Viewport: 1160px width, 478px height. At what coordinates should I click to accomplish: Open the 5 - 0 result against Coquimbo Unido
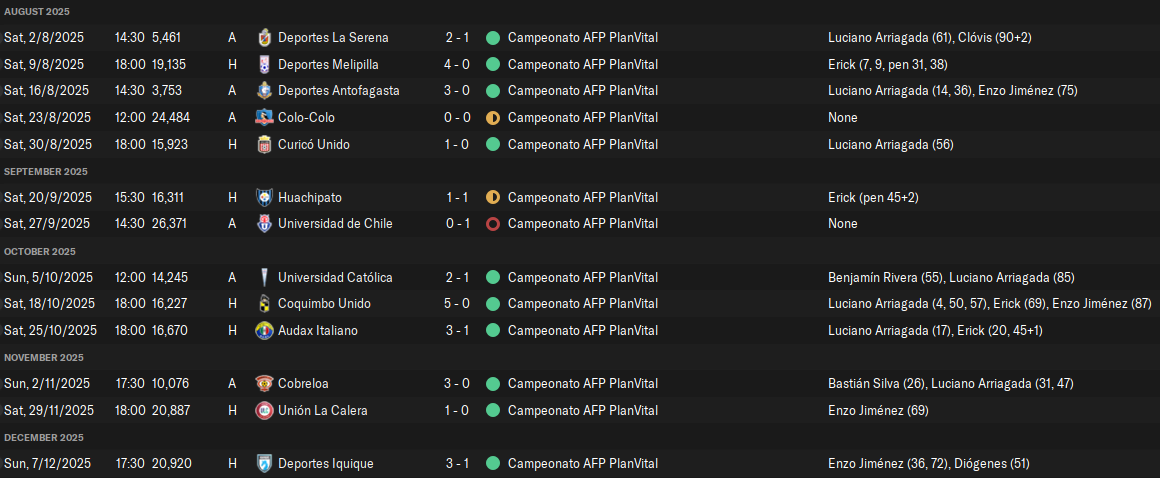(x=458, y=303)
